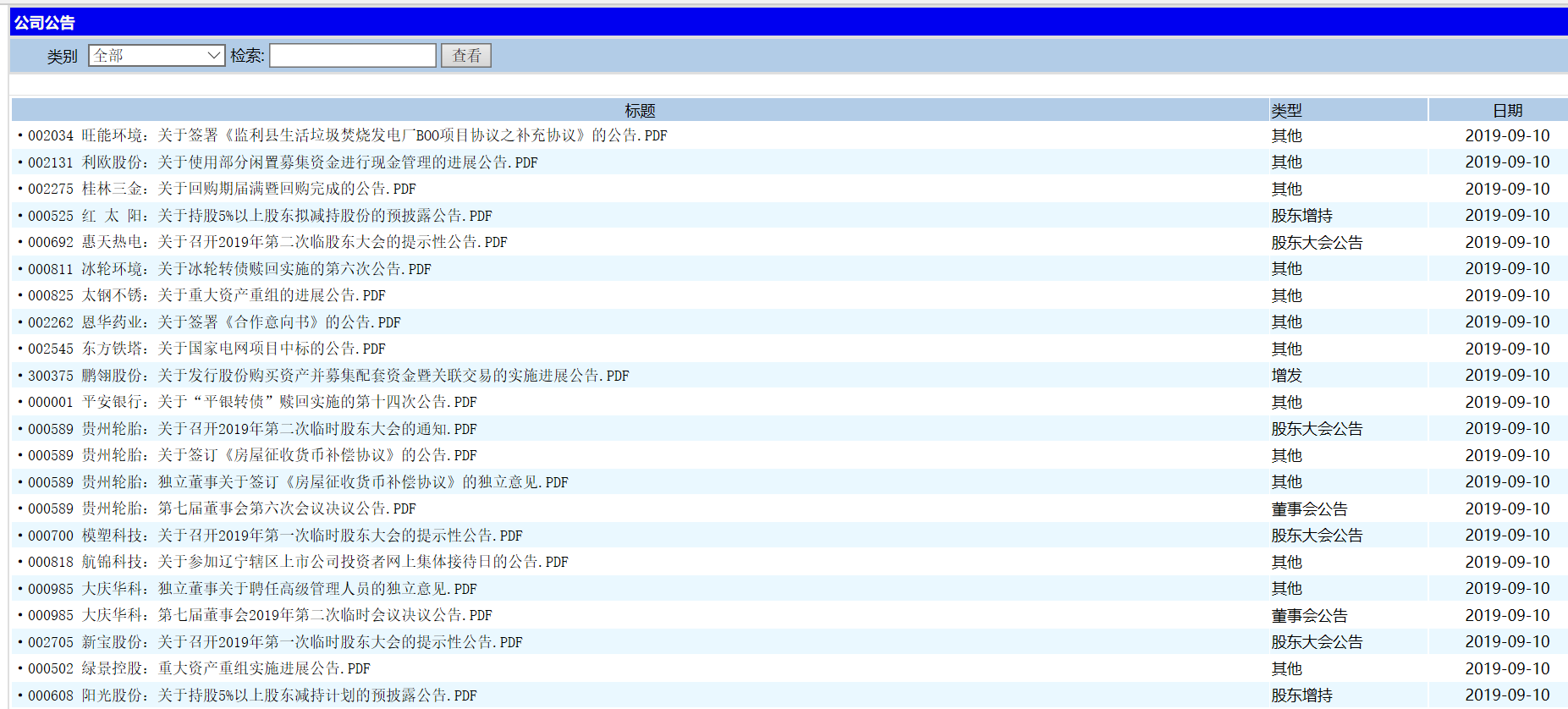Open the 类别 dropdown showing 全部

point(157,56)
